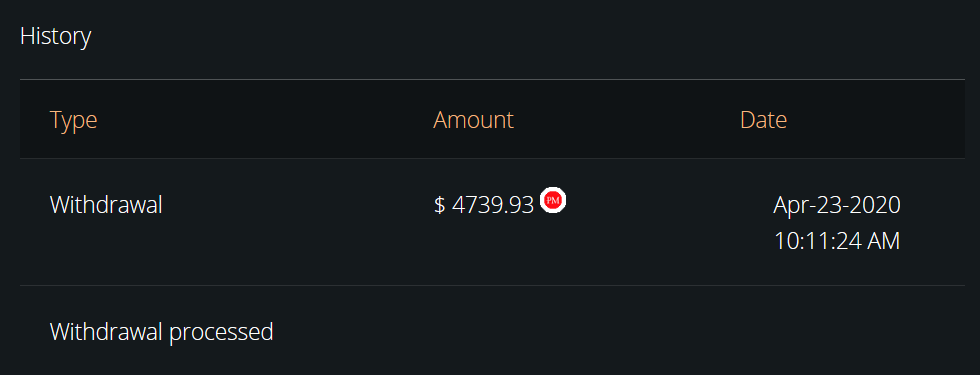The height and width of the screenshot is (375, 980).
Task: Click the divider line under History heading
Action: point(492,79)
